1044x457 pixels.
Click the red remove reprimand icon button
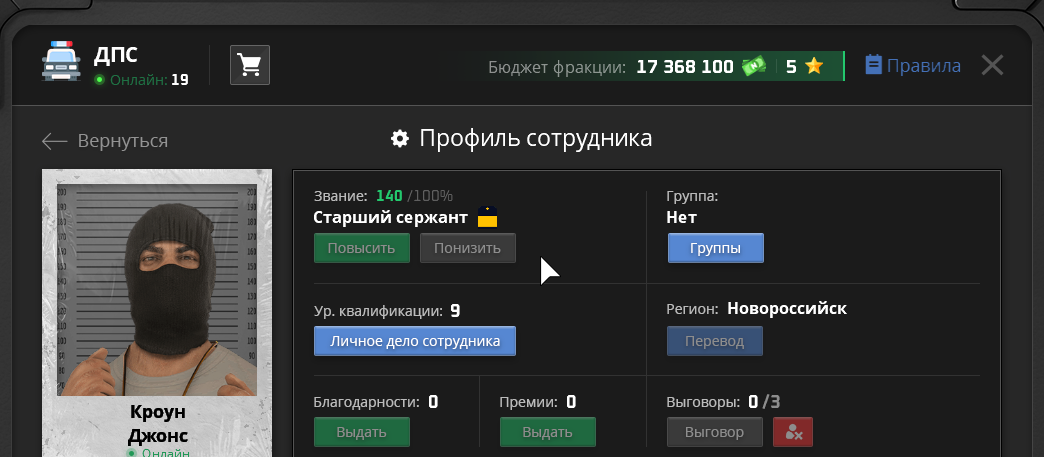(794, 432)
